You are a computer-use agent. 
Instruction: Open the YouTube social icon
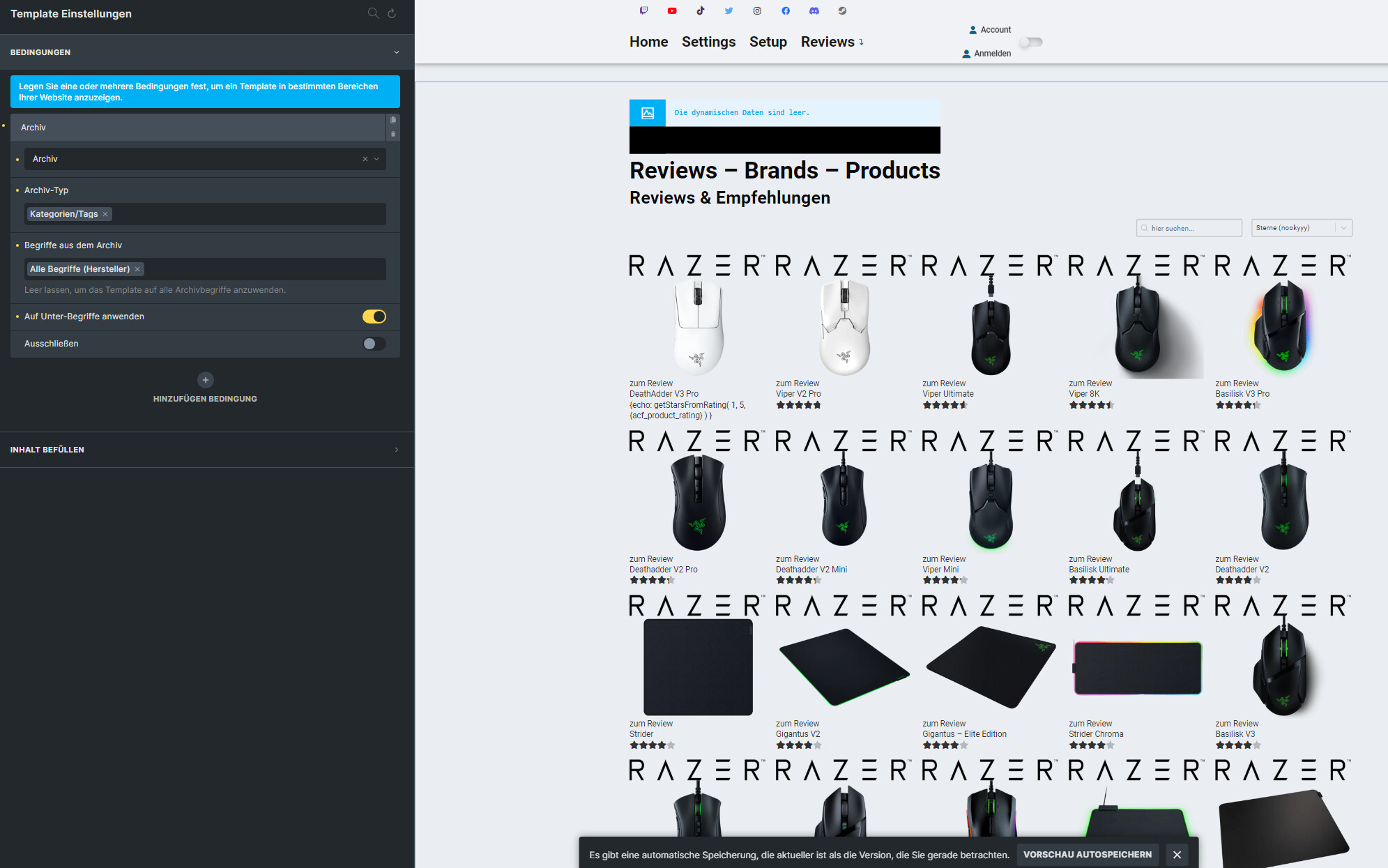coord(672,10)
